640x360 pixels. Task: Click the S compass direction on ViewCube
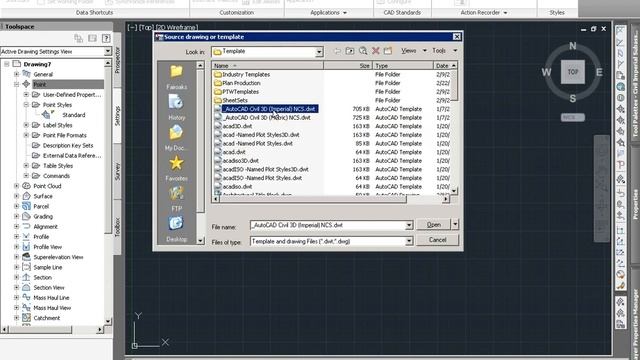(x=573, y=98)
